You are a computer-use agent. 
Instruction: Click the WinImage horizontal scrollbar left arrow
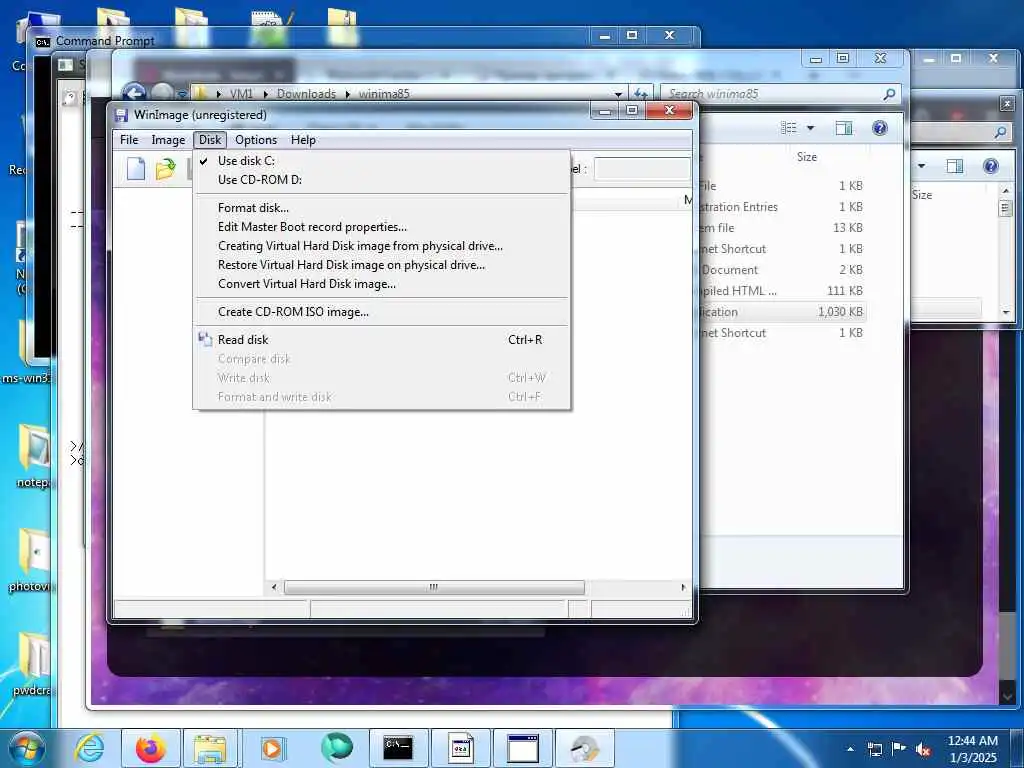(x=274, y=587)
